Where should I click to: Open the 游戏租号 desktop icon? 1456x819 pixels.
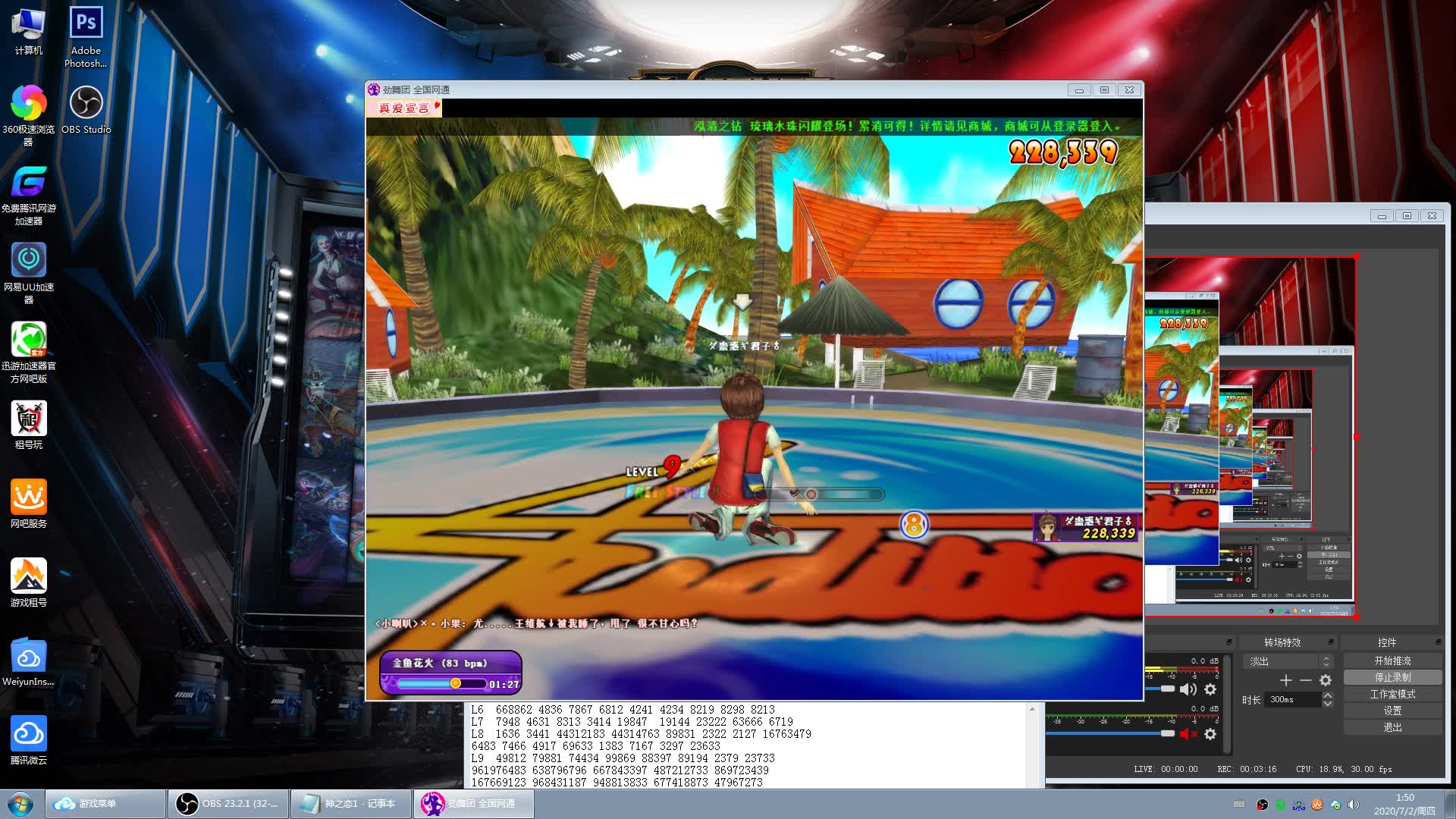pyautogui.click(x=28, y=582)
